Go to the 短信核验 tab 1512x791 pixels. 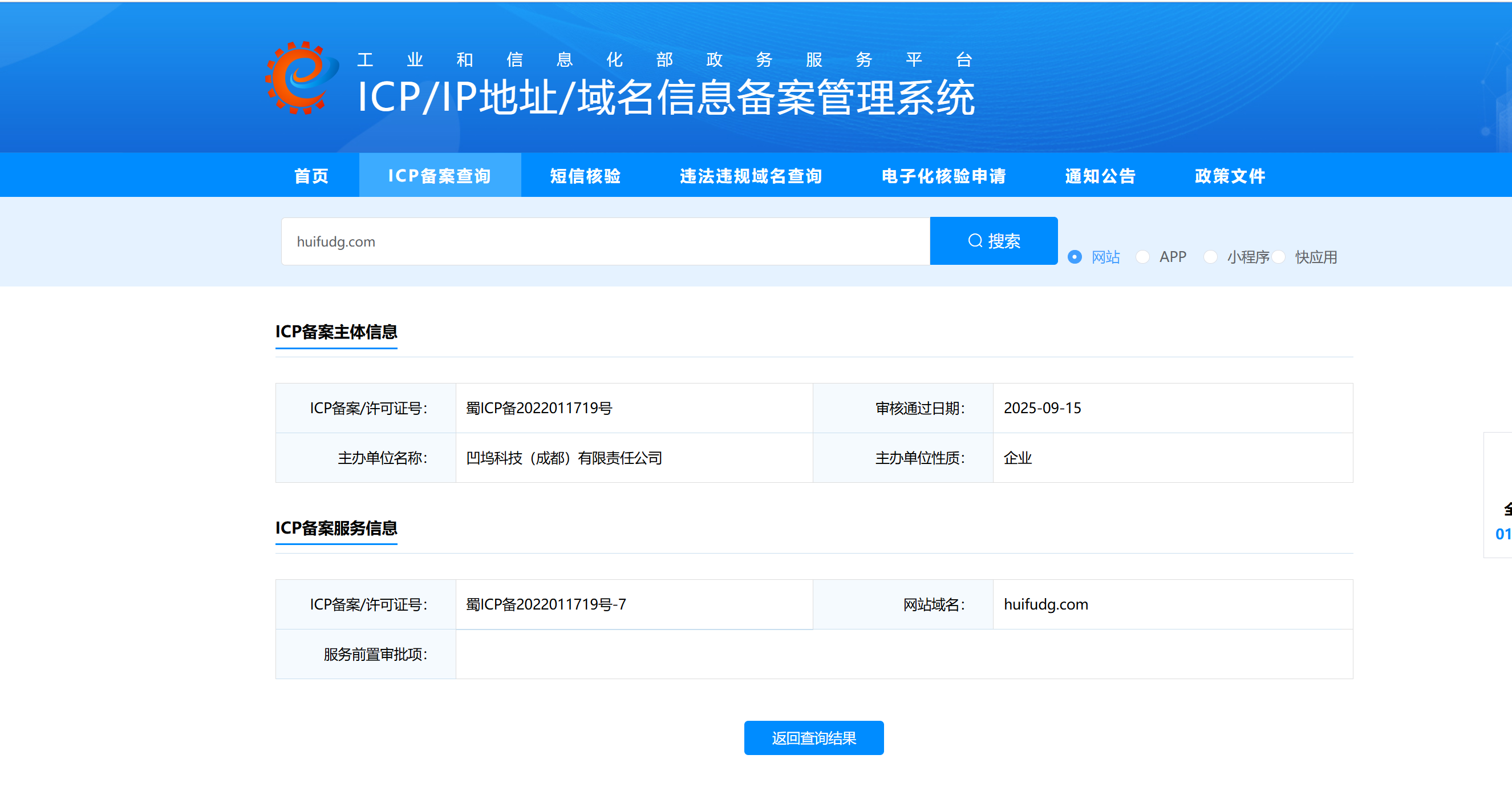point(585,176)
